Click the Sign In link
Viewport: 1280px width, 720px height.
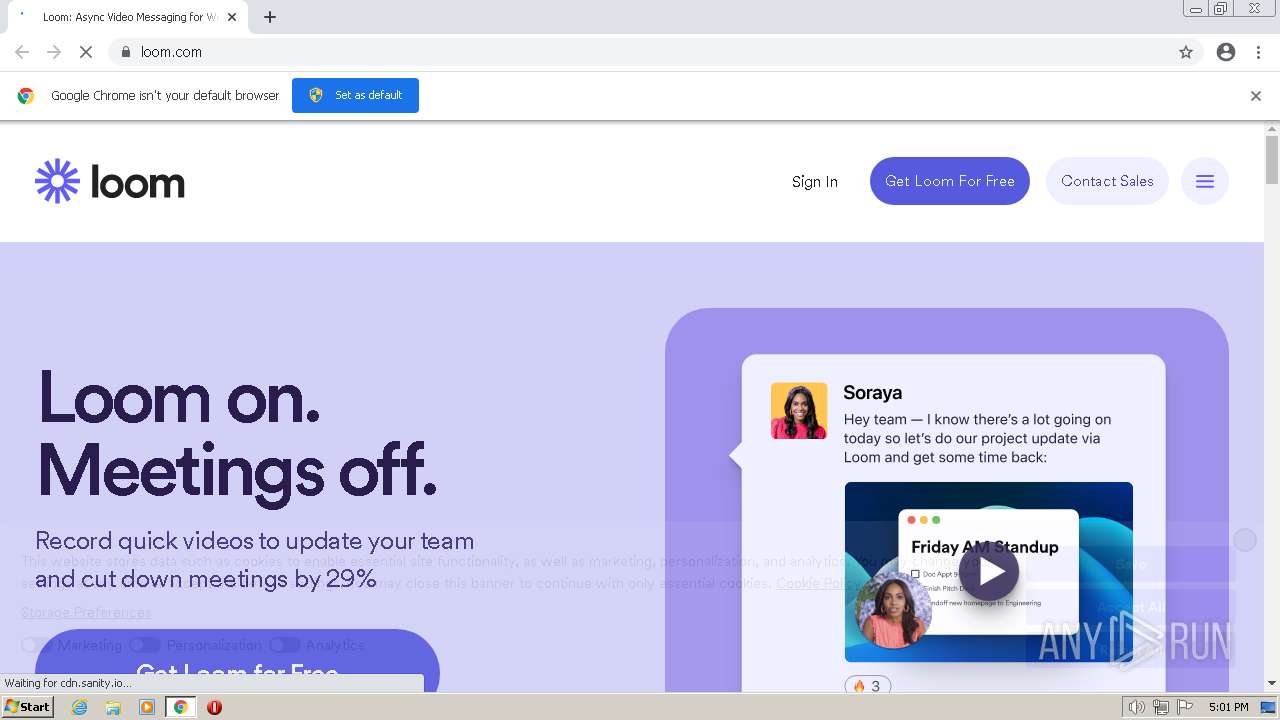pyautogui.click(x=815, y=181)
